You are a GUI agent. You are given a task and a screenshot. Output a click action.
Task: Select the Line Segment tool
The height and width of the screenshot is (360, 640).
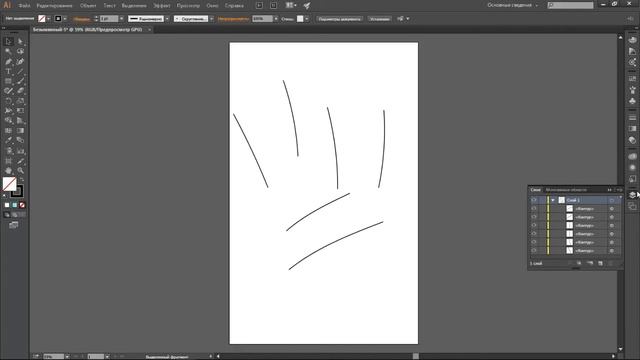point(20,71)
